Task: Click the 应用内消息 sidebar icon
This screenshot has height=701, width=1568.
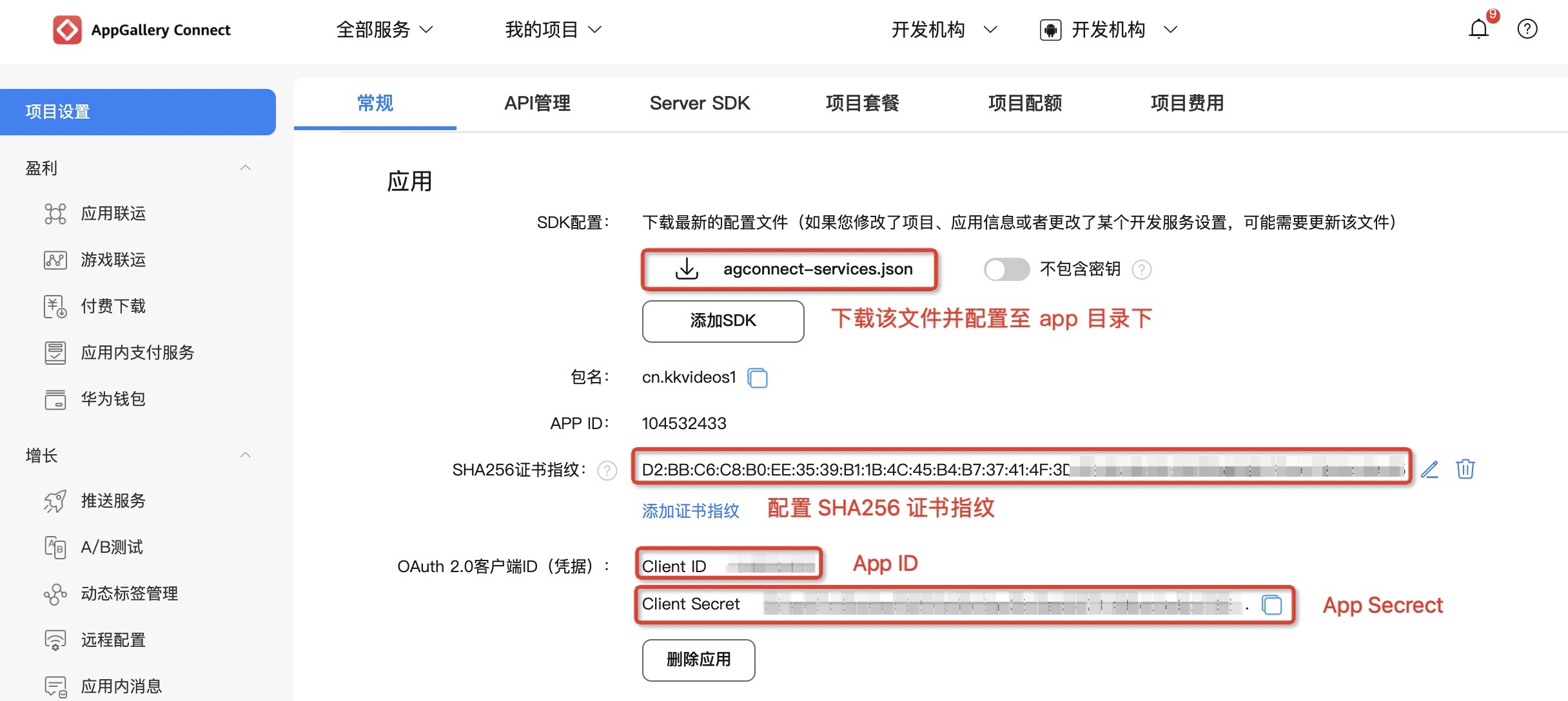Action: click(x=55, y=687)
